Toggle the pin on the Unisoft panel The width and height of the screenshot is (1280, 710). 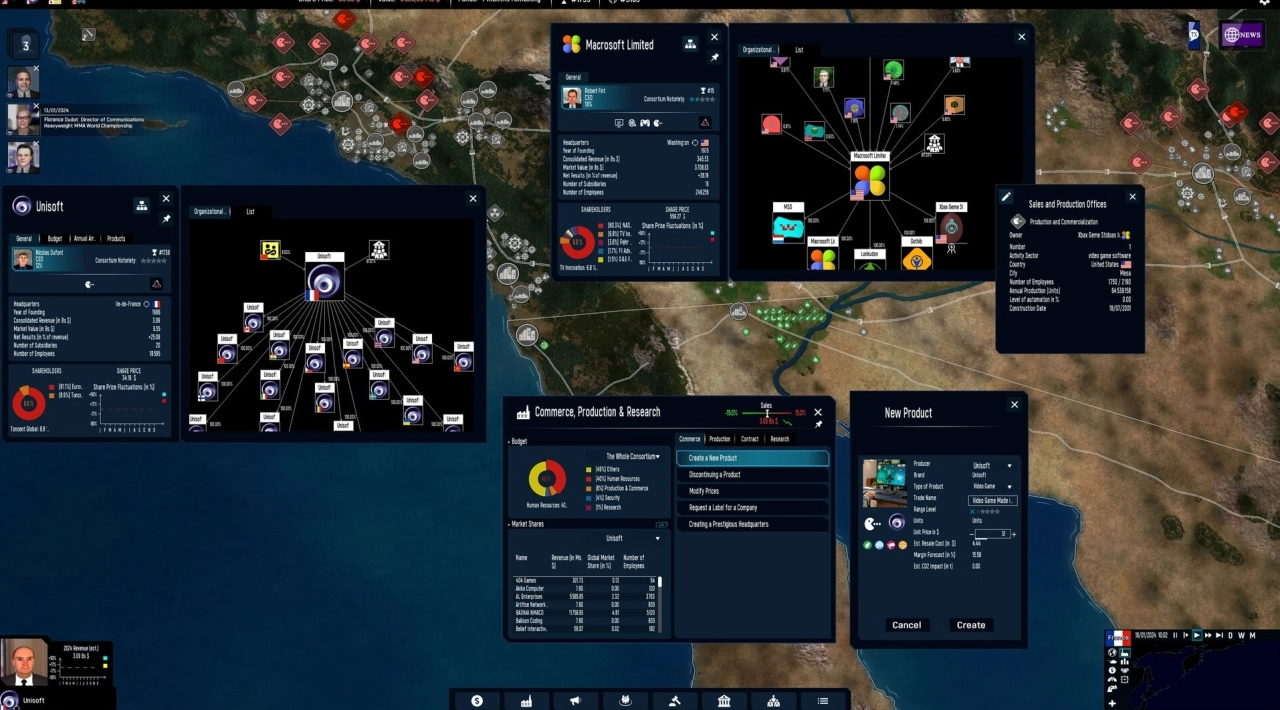click(x=166, y=218)
